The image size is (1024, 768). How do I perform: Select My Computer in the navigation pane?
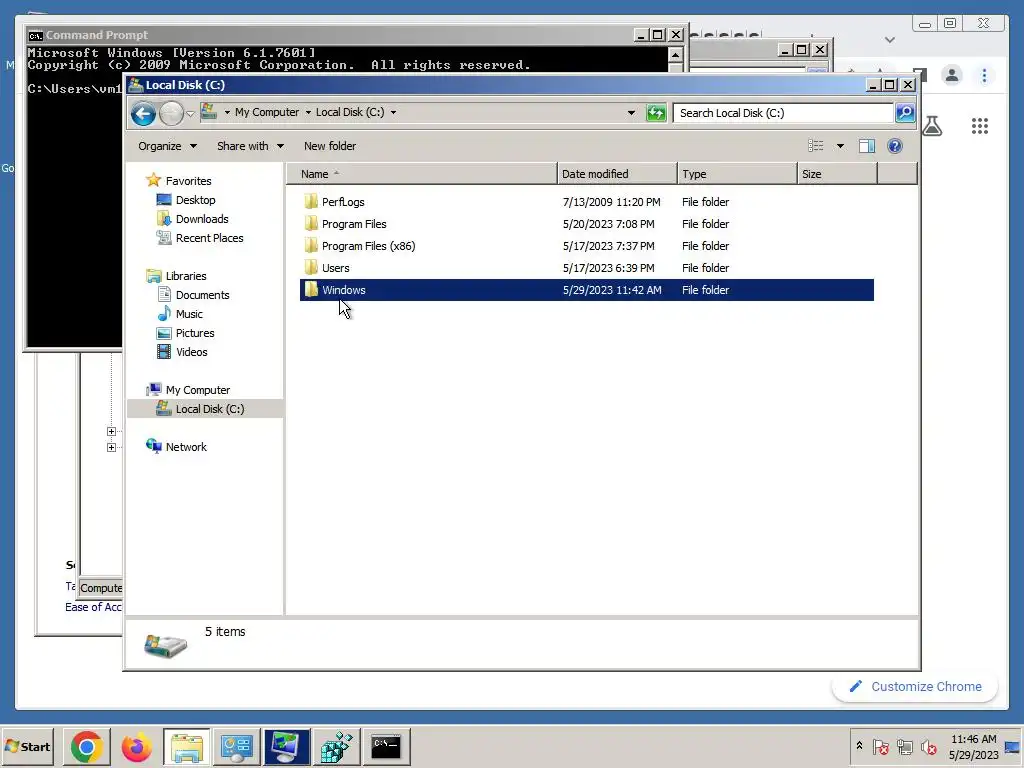click(x=197, y=390)
